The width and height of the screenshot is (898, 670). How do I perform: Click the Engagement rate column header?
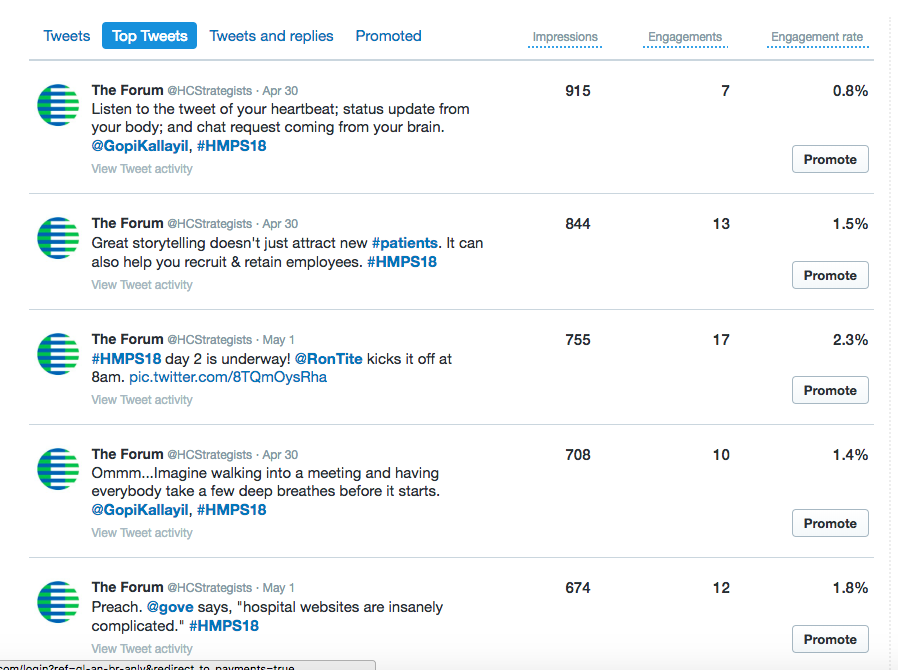click(817, 37)
